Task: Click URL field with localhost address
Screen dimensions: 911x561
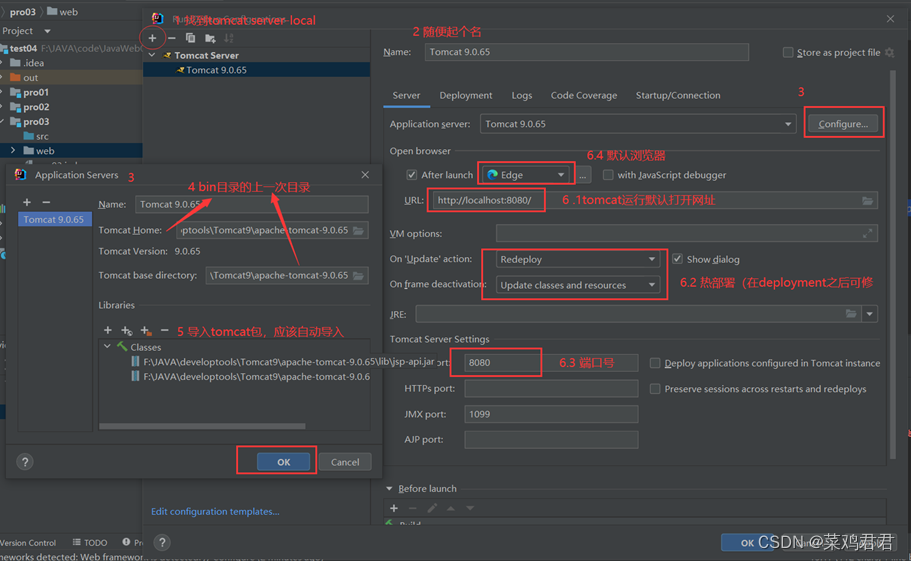Action: [654, 200]
